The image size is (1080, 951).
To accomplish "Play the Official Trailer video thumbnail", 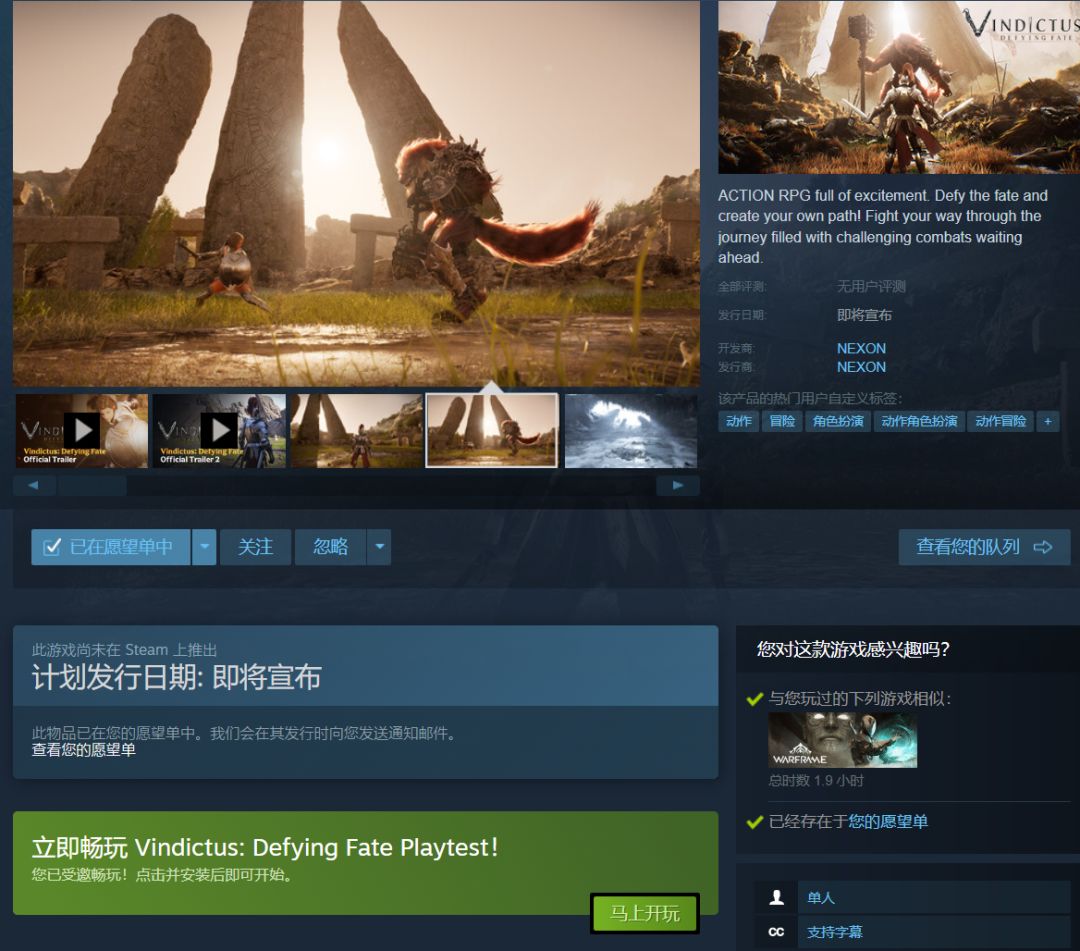I will coord(82,430).
